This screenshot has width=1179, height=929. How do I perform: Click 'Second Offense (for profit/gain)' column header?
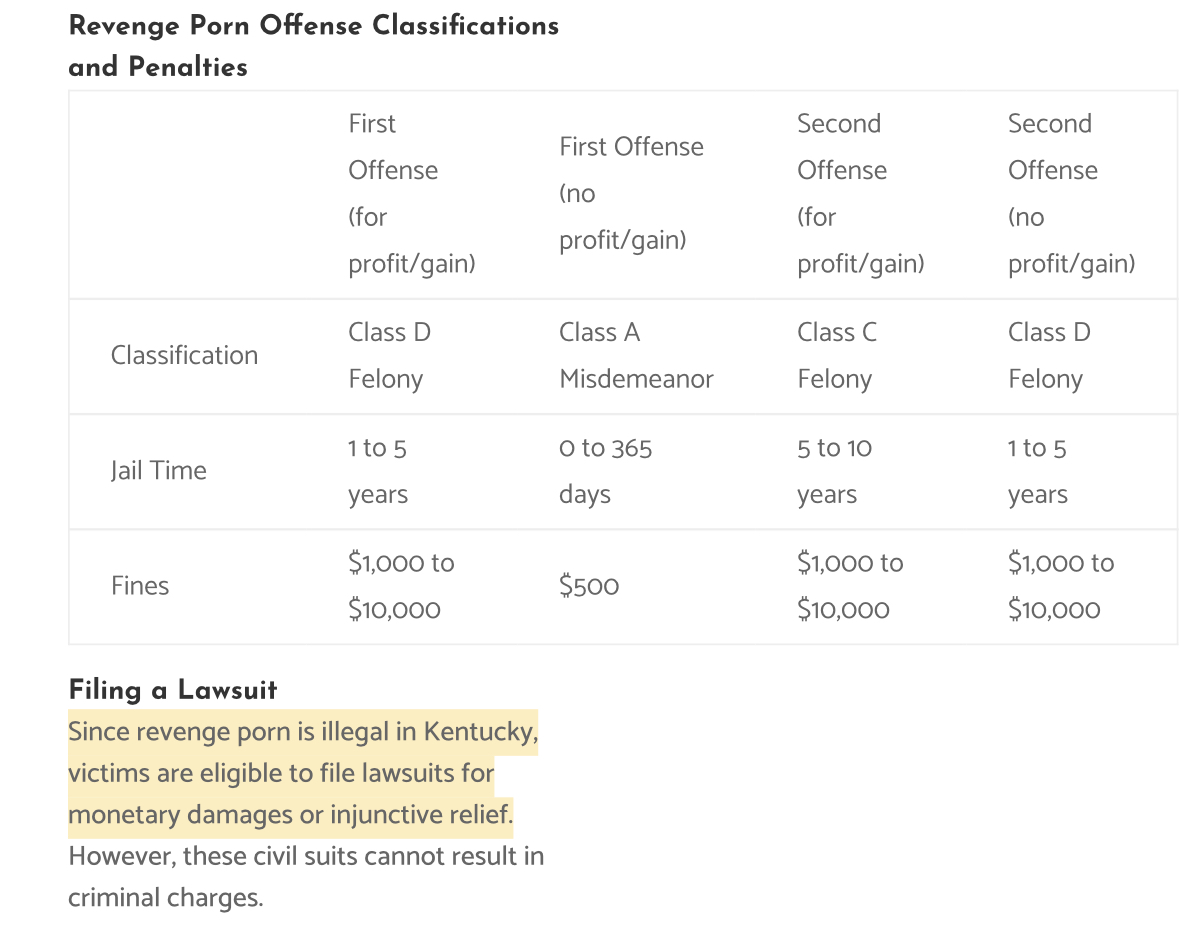point(860,193)
